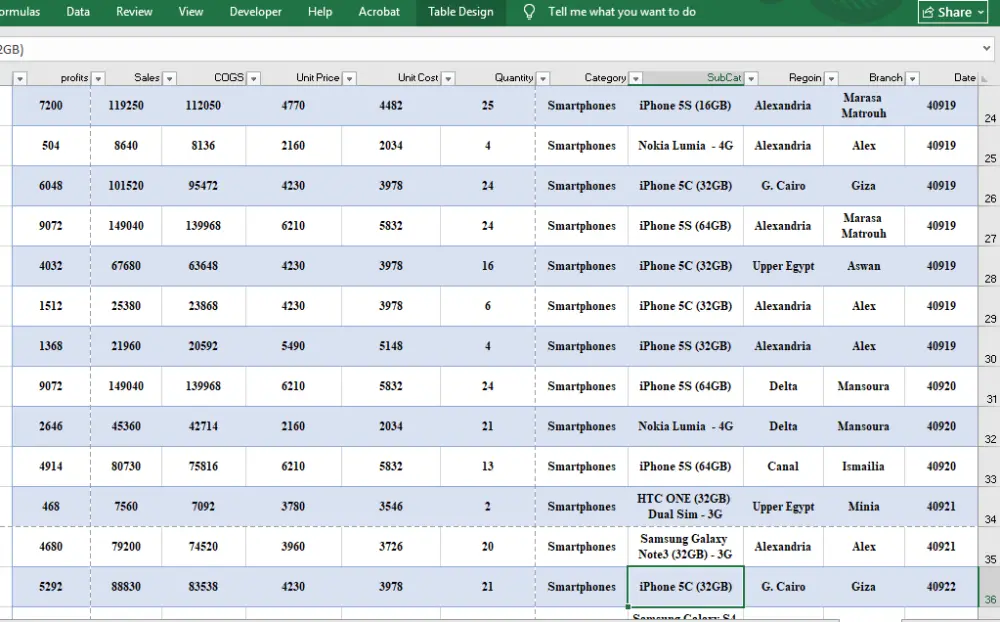Open the profits column filter dropdown
The height and width of the screenshot is (622, 1000).
pos(98,78)
